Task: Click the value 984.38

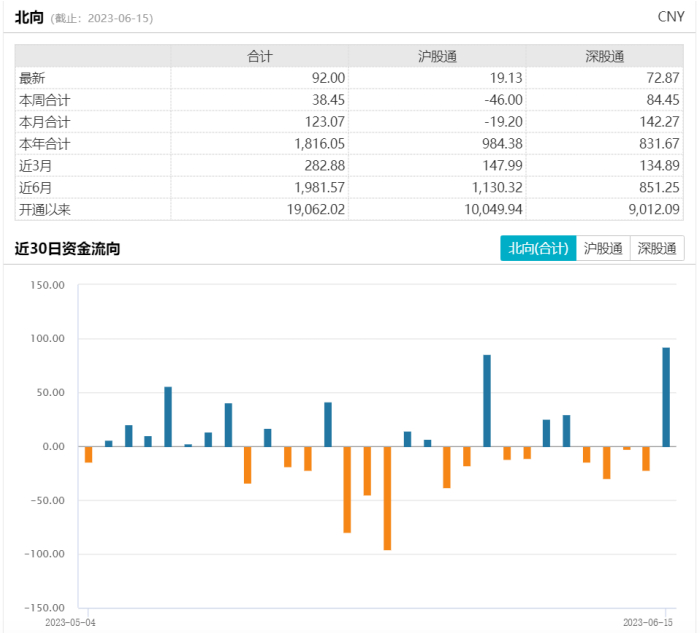Action: tap(502, 144)
